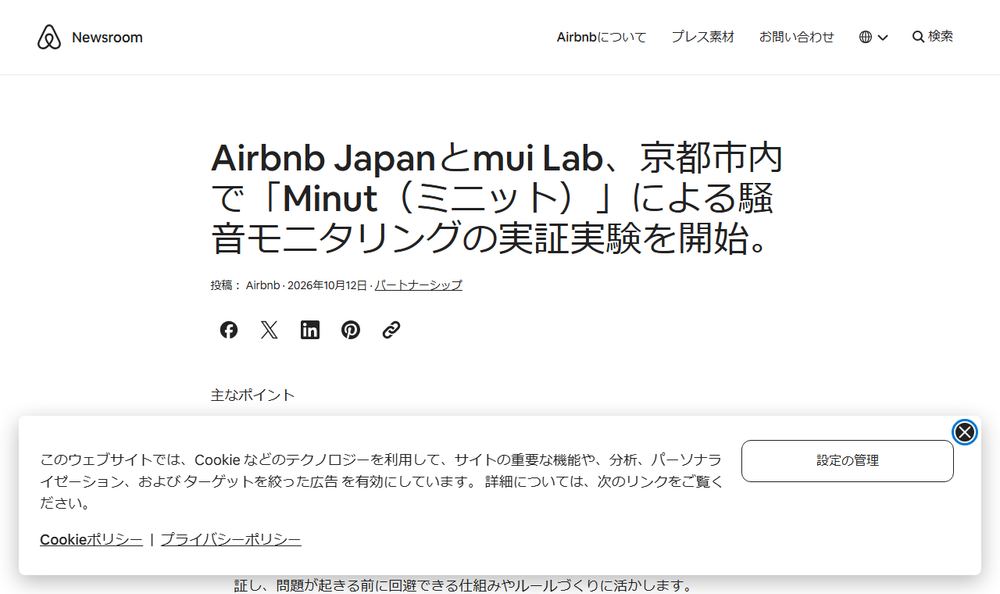Viewport: 1000px width, 594px height.
Task: Share article on LinkedIn
Action: [x=310, y=330]
